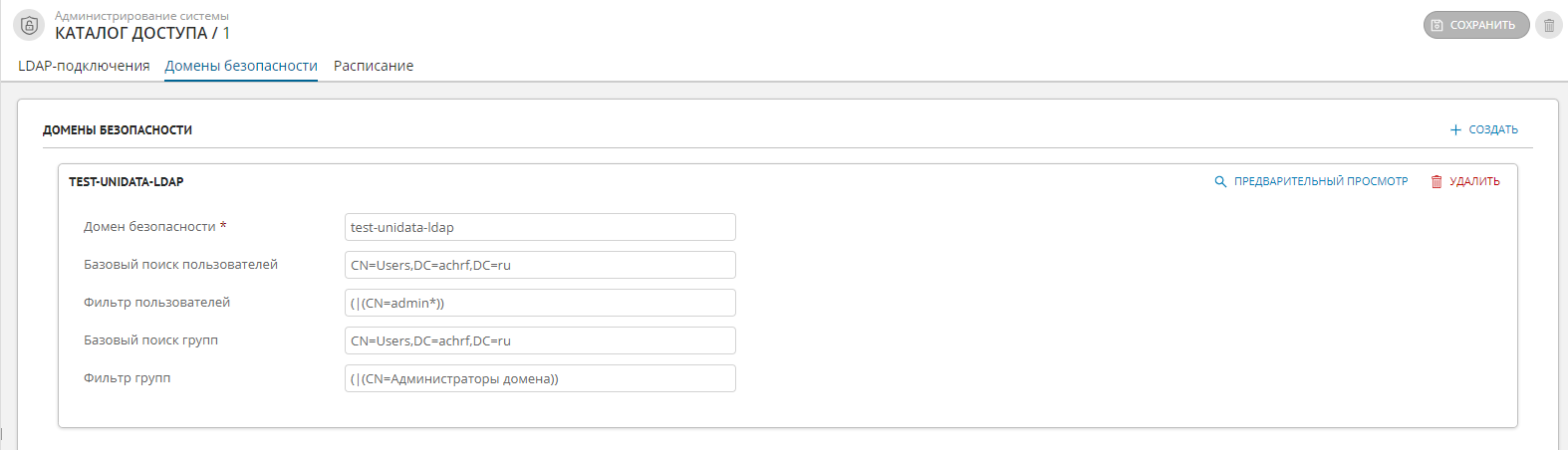Focus the Домен безопасности input field
This screenshot has width=1568, height=450.
(x=540, y=227)
